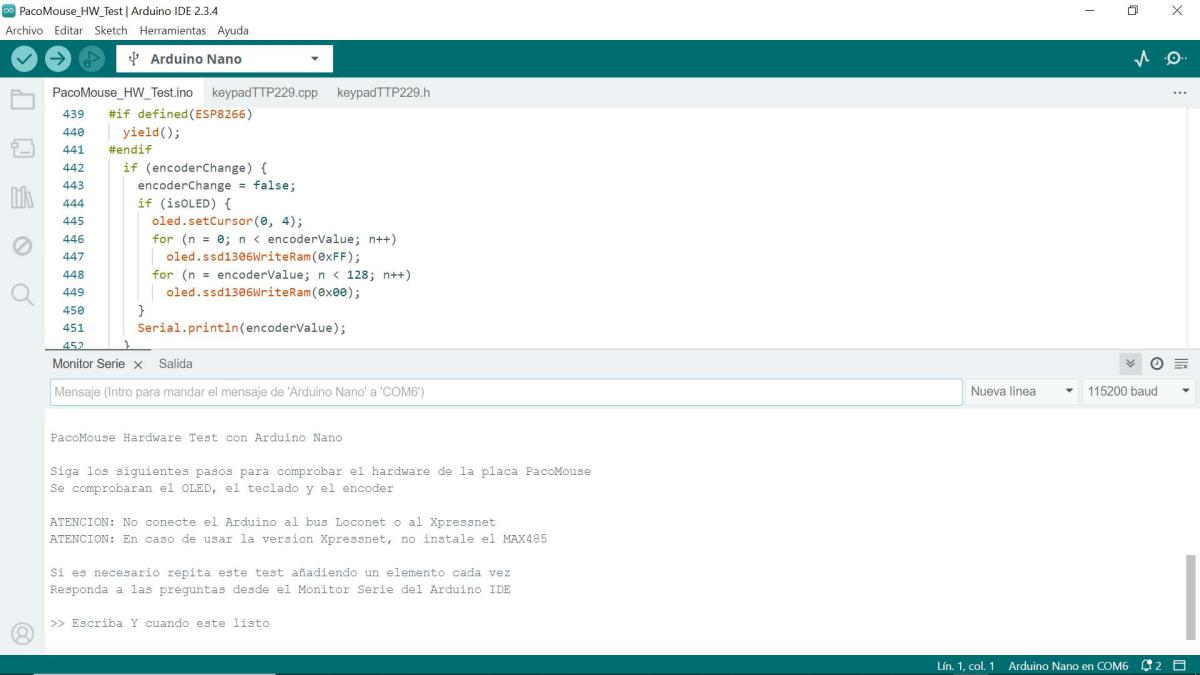Viewport: 1200px width, 675px height.
Task: Click the user account icon in the sidebar
Action: pos(22,633)
